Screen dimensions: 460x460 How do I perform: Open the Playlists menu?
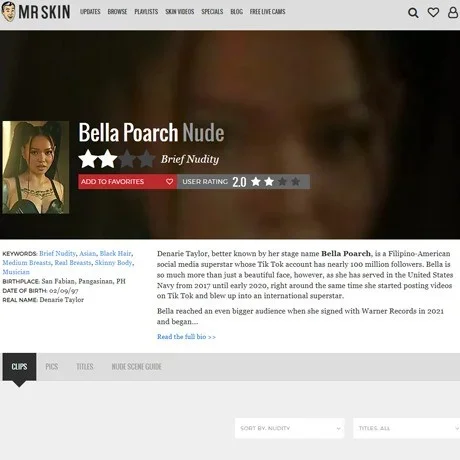point(146,12)
